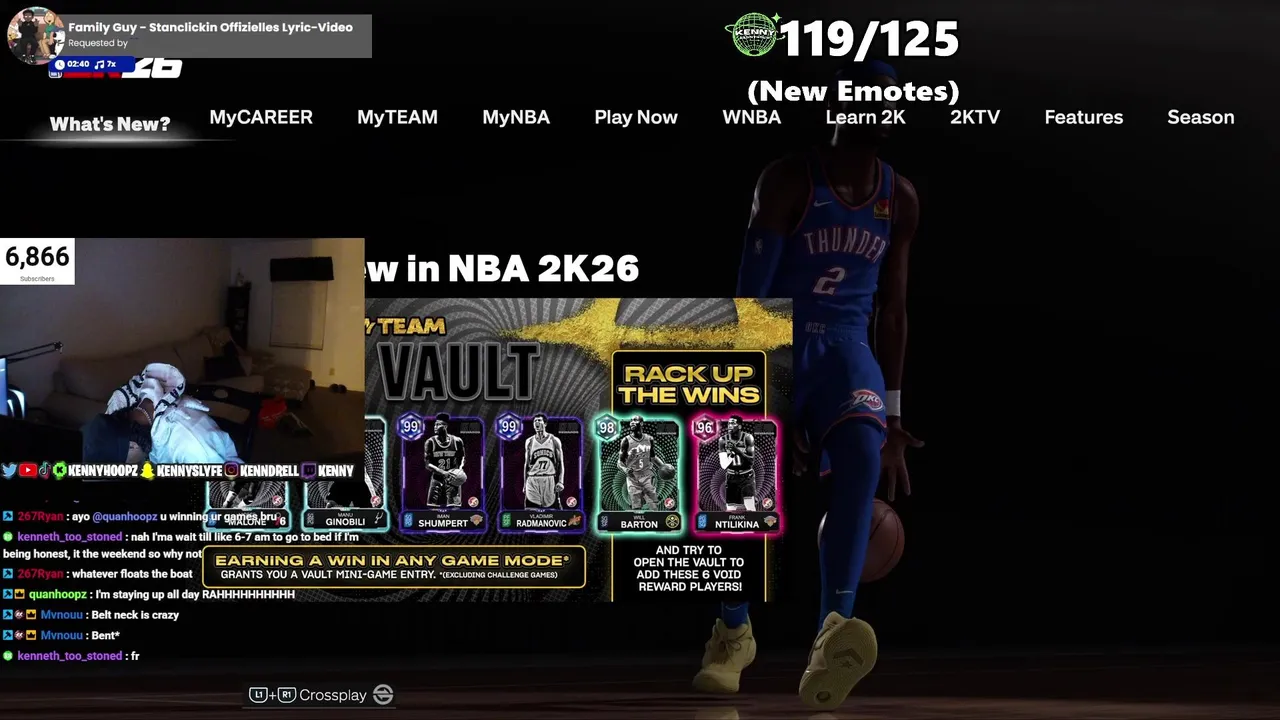Click the 99 rating badge on Shumpert card
This screenshot has width=1280, height=720.
click(x=410, y=428)
